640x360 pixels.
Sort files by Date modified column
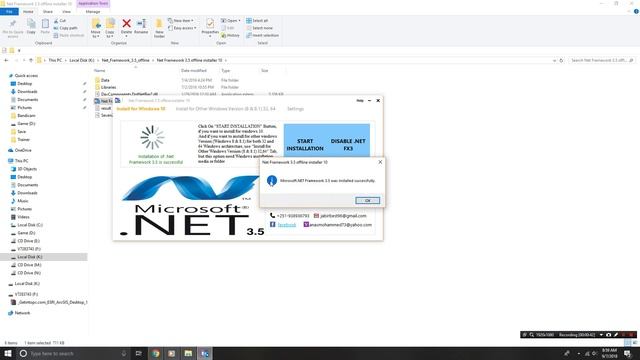[193, 71]
